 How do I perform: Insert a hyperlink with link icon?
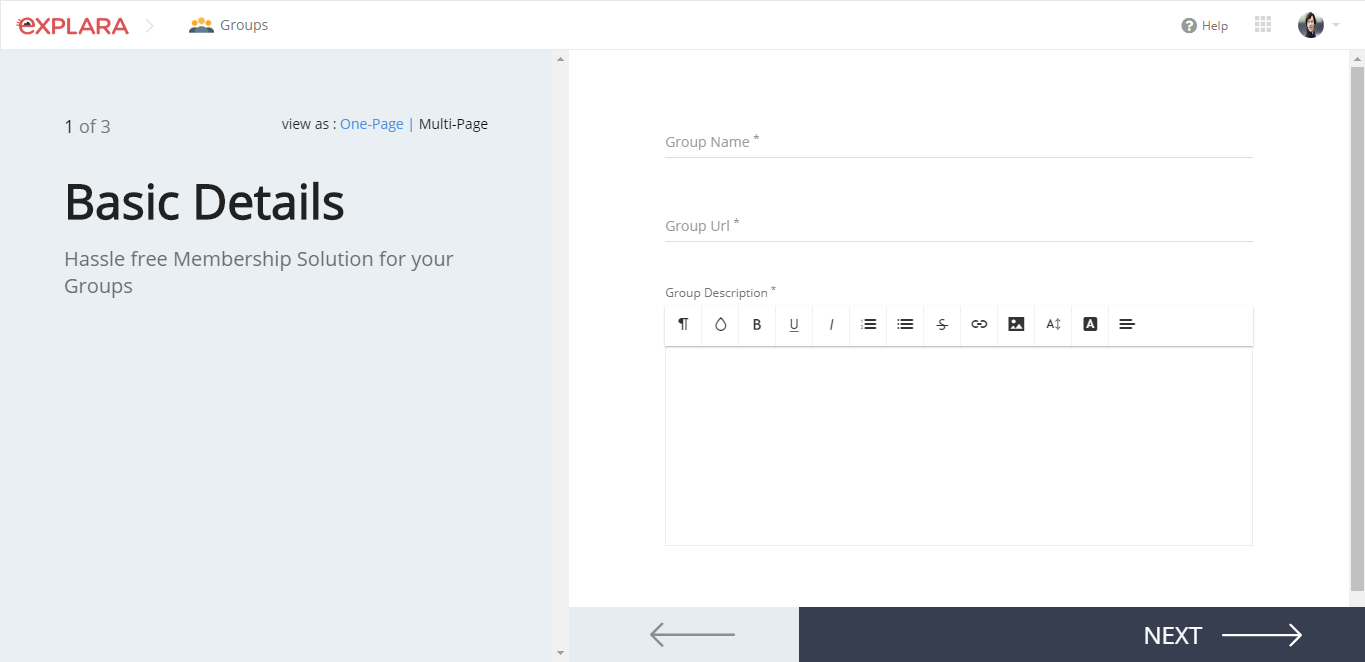pos(979,324)
